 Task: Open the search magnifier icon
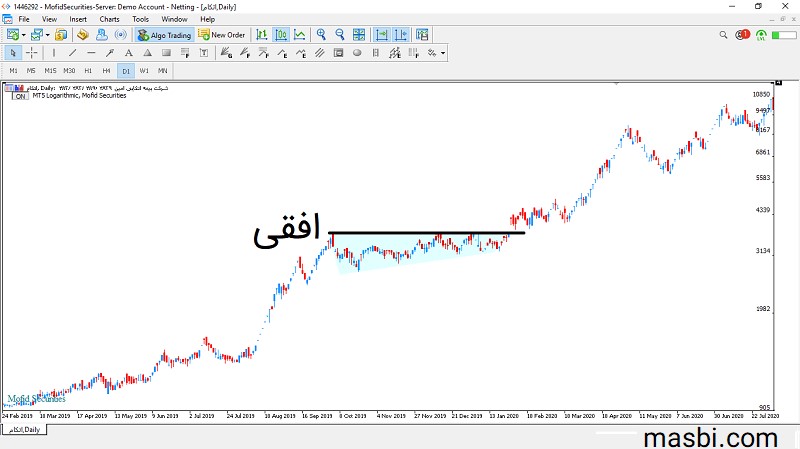725,35
